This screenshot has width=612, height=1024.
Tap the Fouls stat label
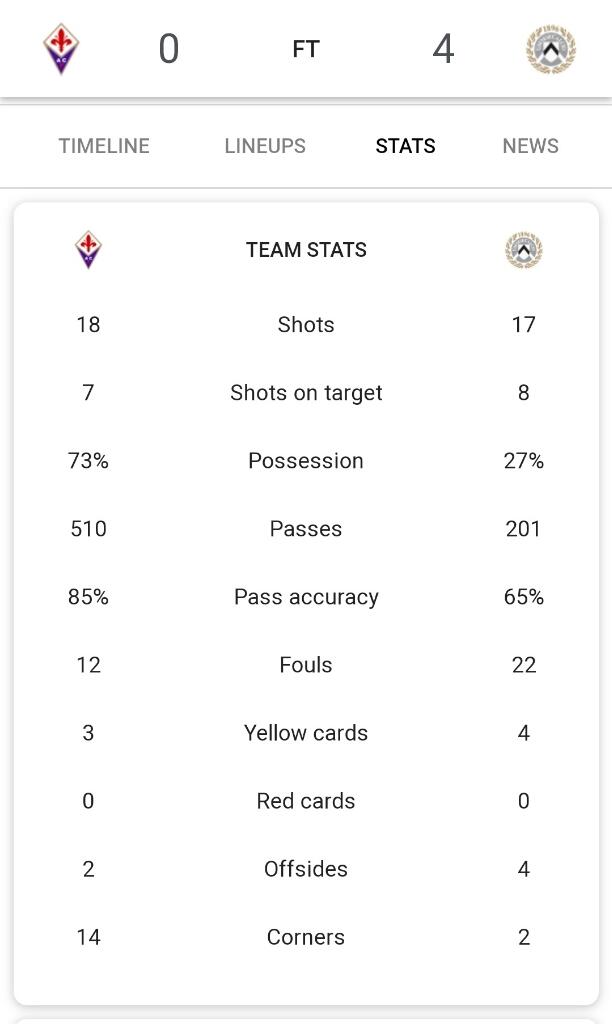click(x=306, y=665)
